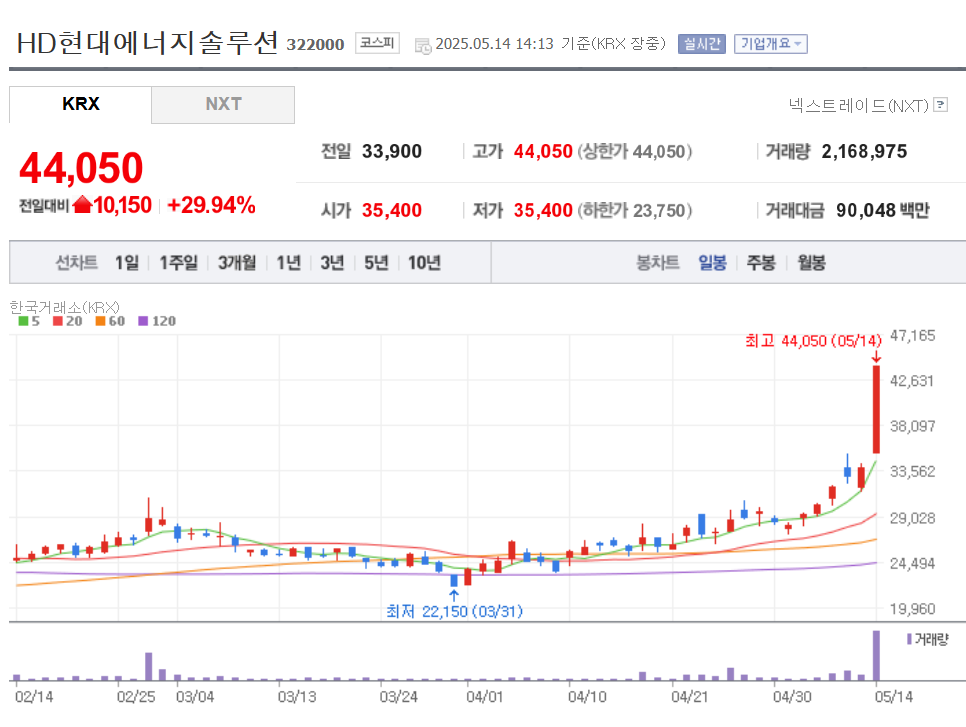Image resolution: width=966 pixels, height=727 pixels.
Task: Select the 10년 line chart
Action: pos(424,262)
